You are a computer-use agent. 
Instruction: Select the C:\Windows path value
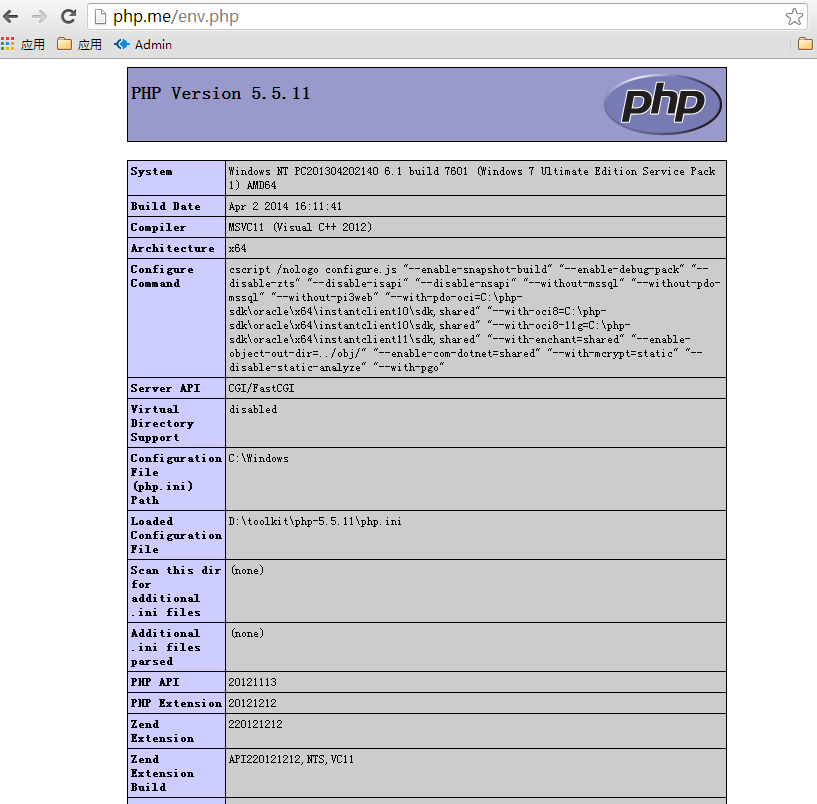click(258, 459)
